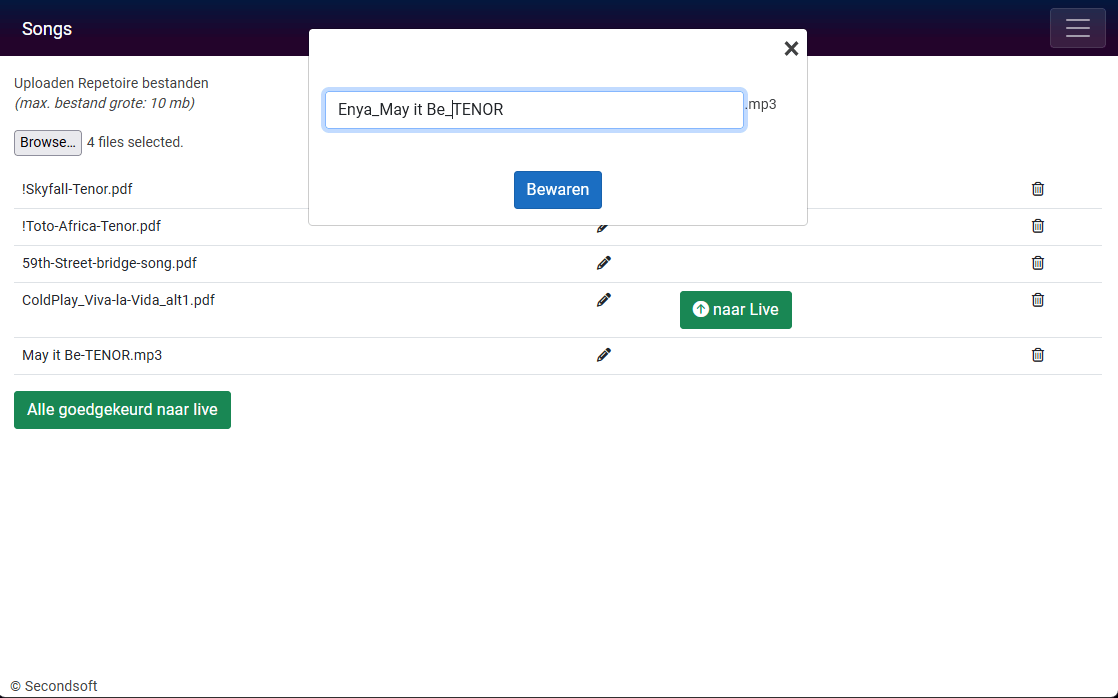1118x698 pixels.
Task: Click the © Secondsoft footer text
Action: pyautogui.click(x=54, y=686)
